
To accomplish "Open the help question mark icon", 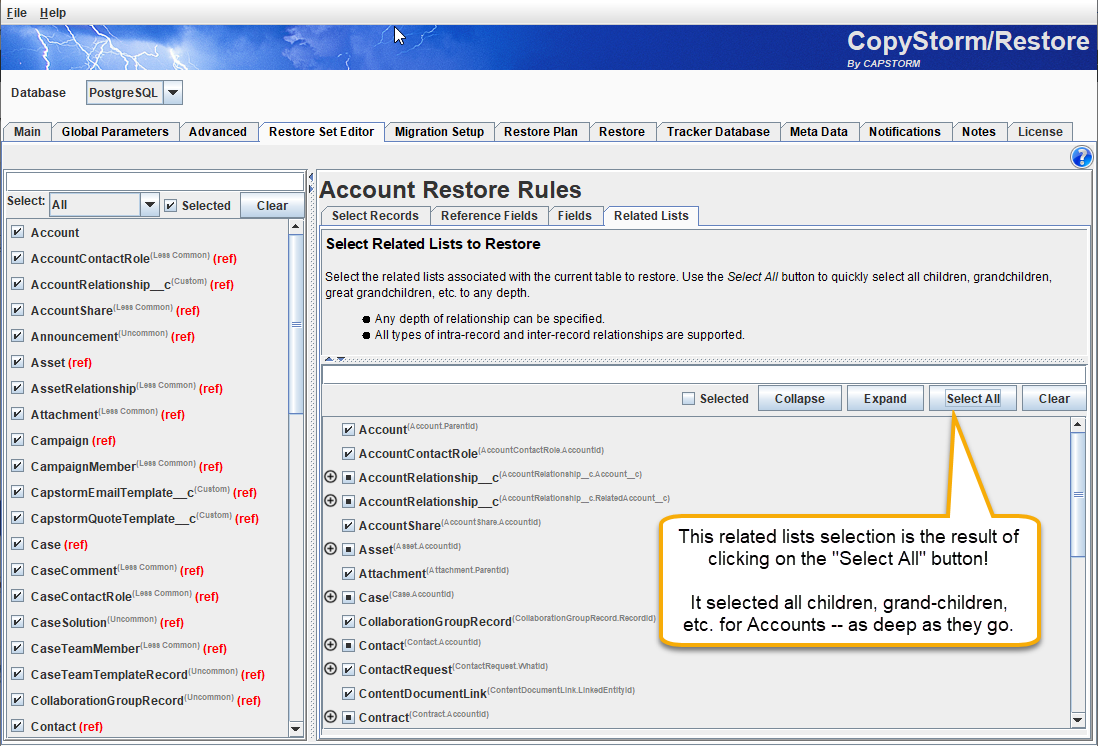I will (x=1081, y=157).
